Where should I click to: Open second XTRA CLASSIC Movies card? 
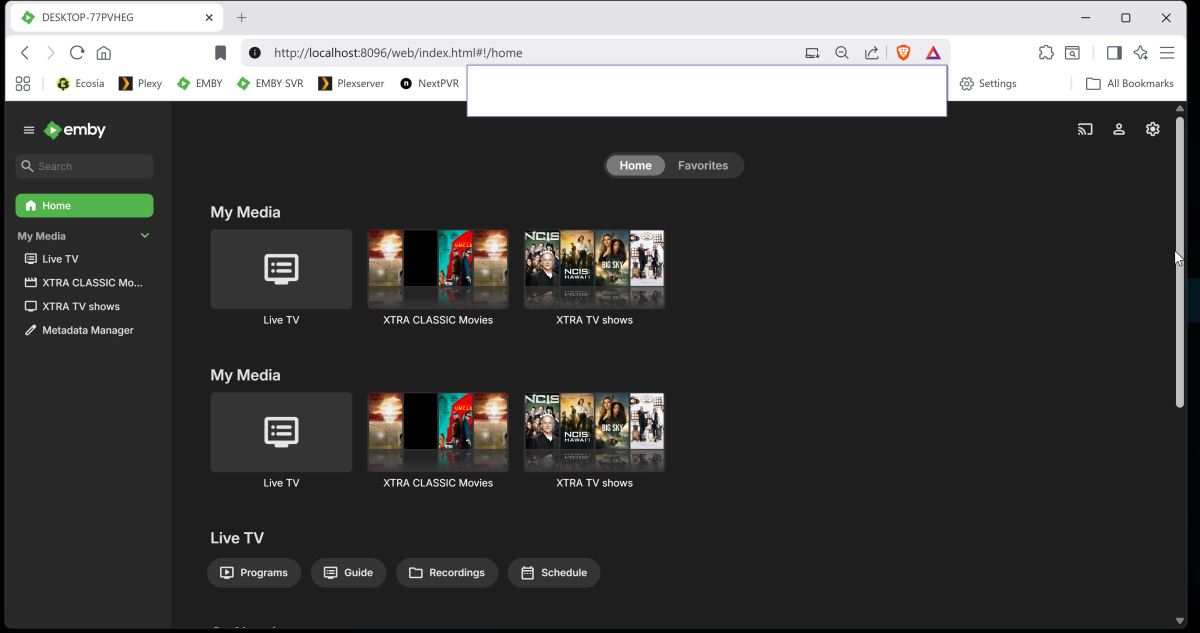(x=438, y=432)
